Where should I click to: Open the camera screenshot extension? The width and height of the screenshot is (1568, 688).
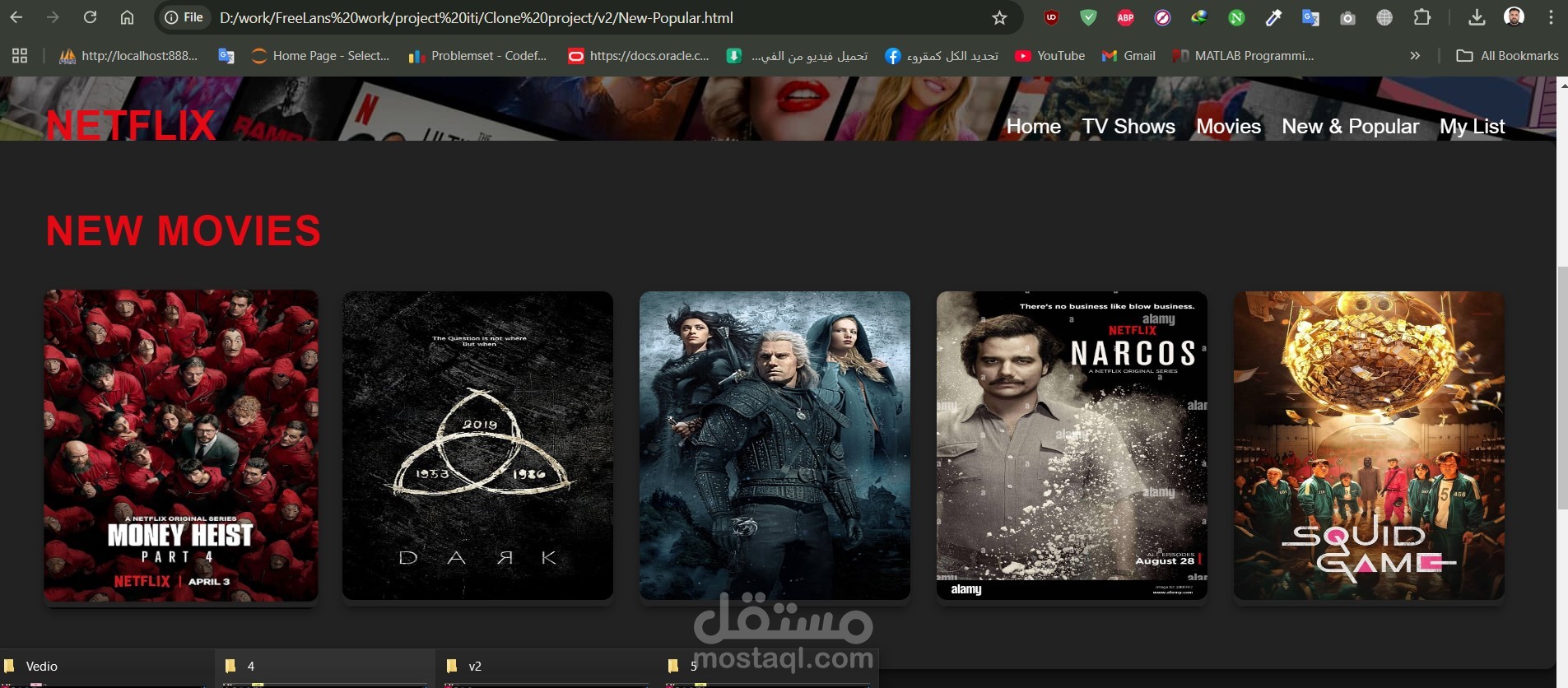[x=1347, y=17]
